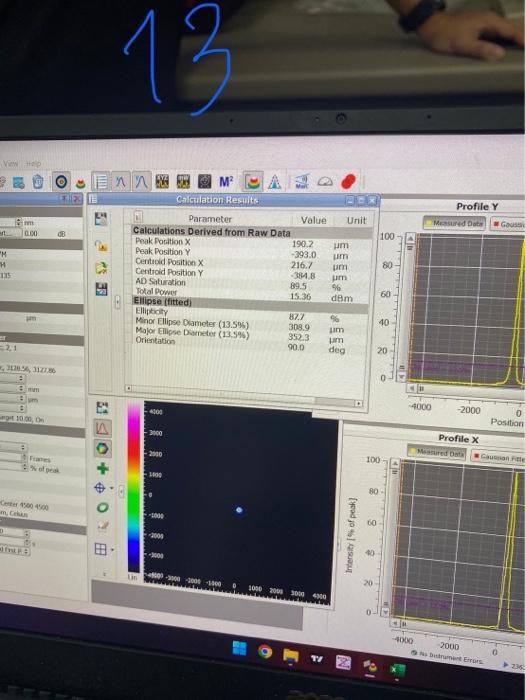Collapse Calculation Results sidebar with small arrow handle
Viewport: 525px width, 700px height.
(117, 302)
